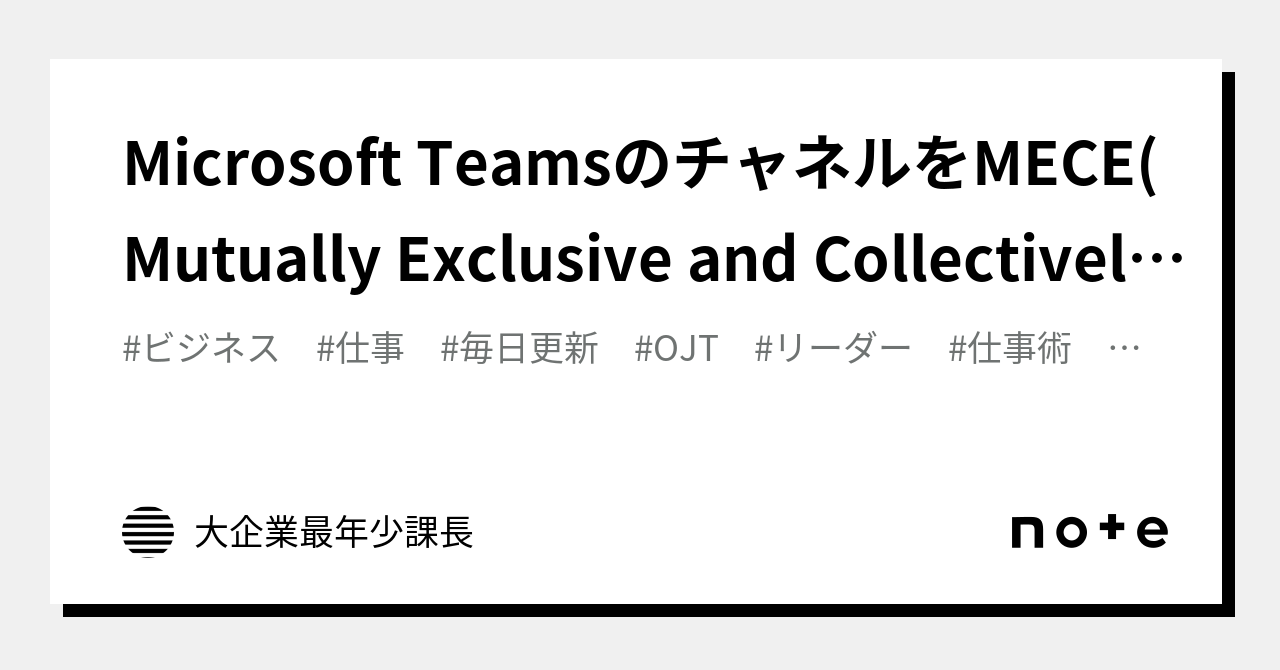Select the #毎日更新 hashtag
Screen dimensions: 1280x670
click(519, 349)
